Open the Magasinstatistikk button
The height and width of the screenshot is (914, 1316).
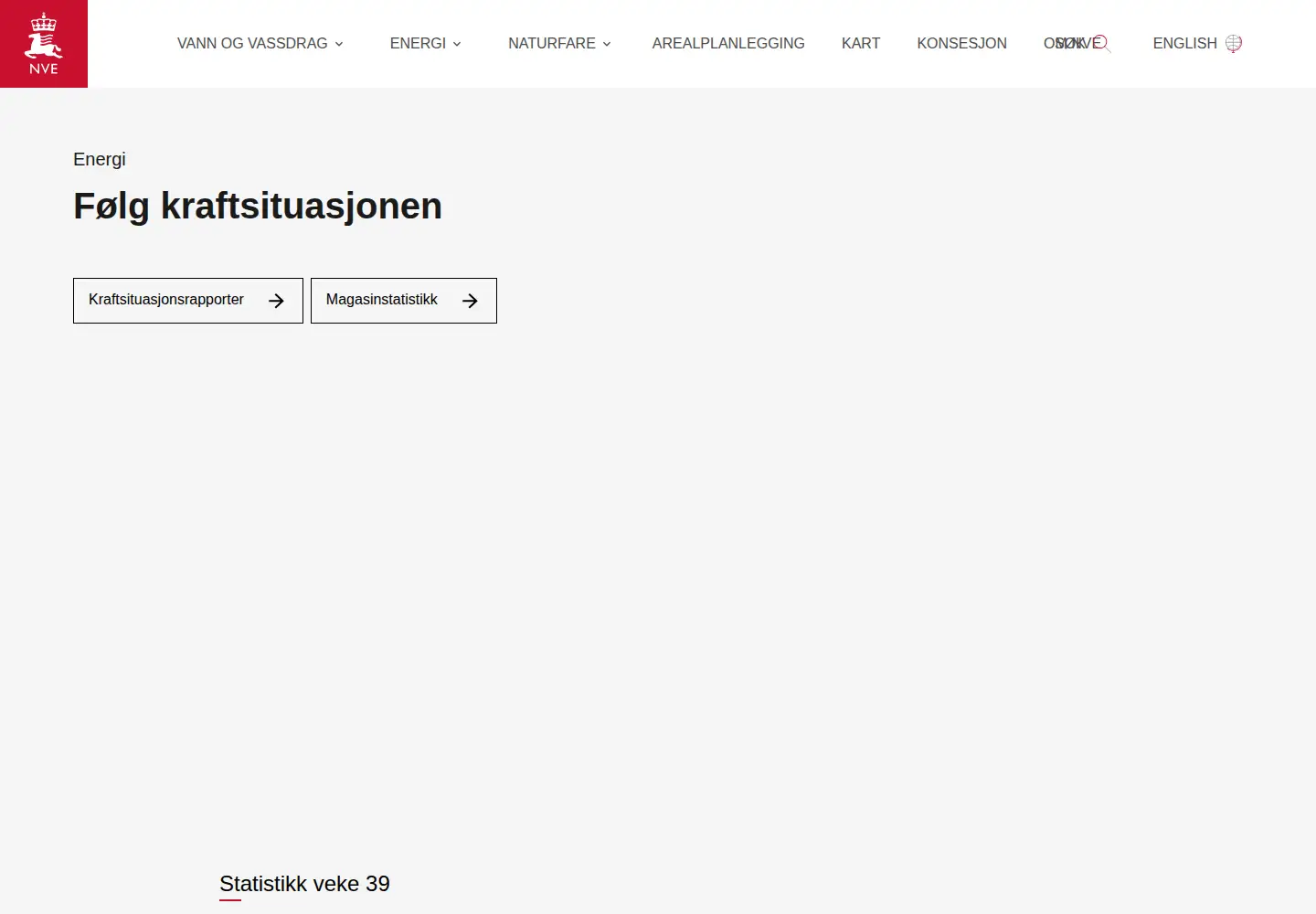[404, 301]
